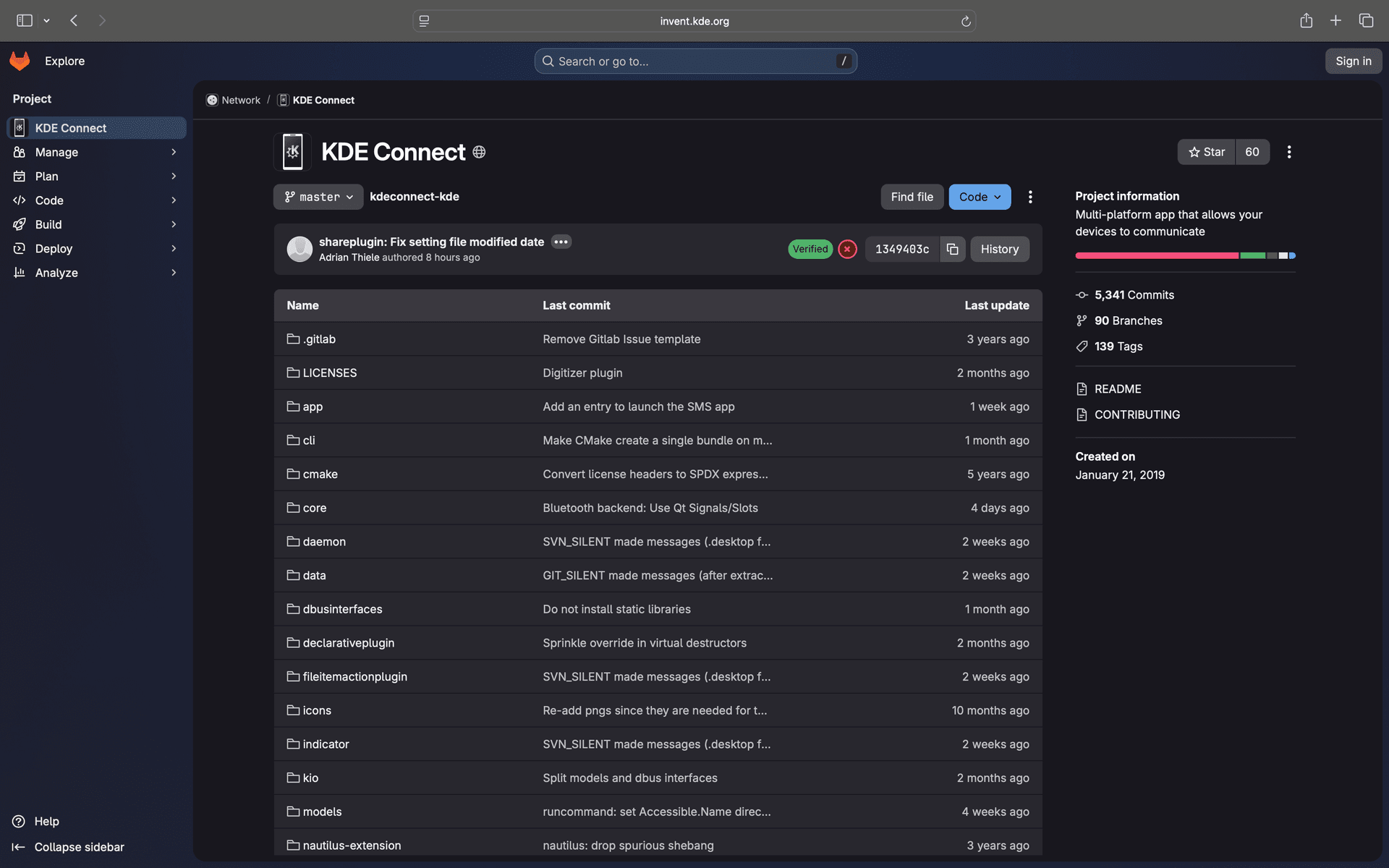Open the Code clone dropdown

[x=980, y=197]
